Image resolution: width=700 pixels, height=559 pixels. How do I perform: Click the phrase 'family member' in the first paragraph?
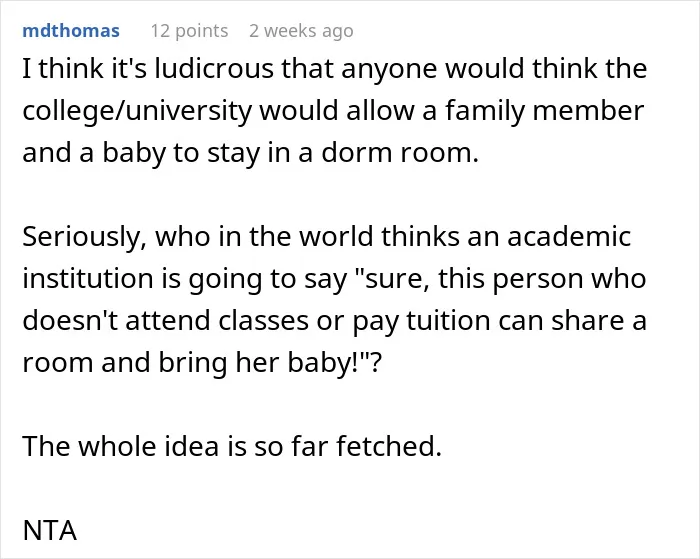click(544, 111)
